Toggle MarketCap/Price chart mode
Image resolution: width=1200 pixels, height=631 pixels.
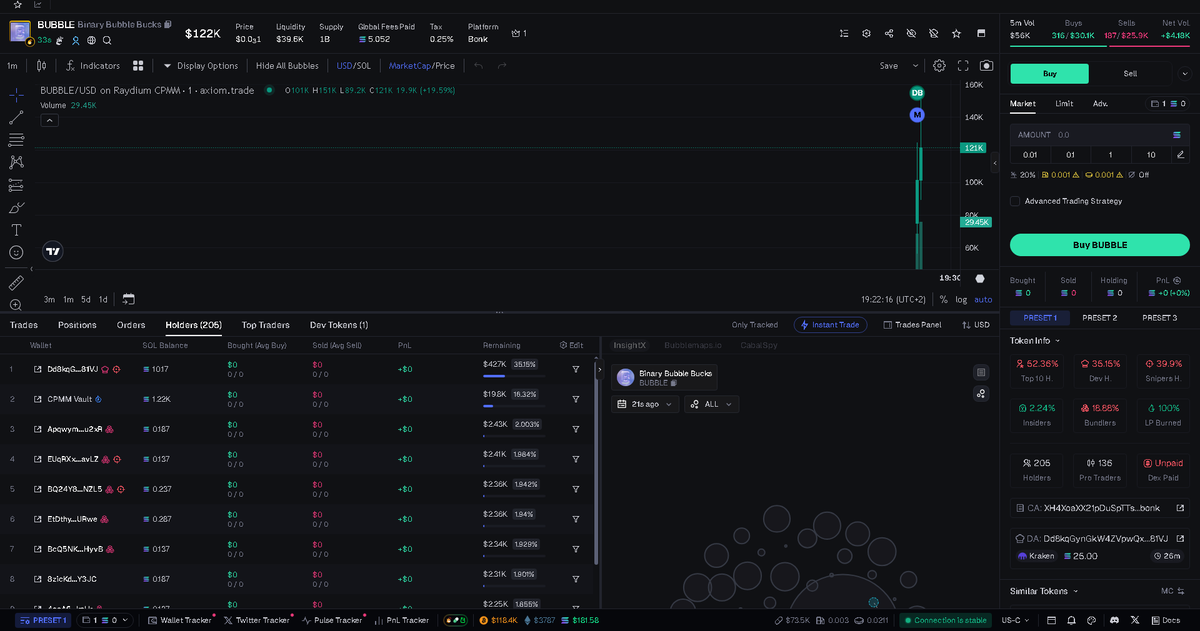[421, 66]
